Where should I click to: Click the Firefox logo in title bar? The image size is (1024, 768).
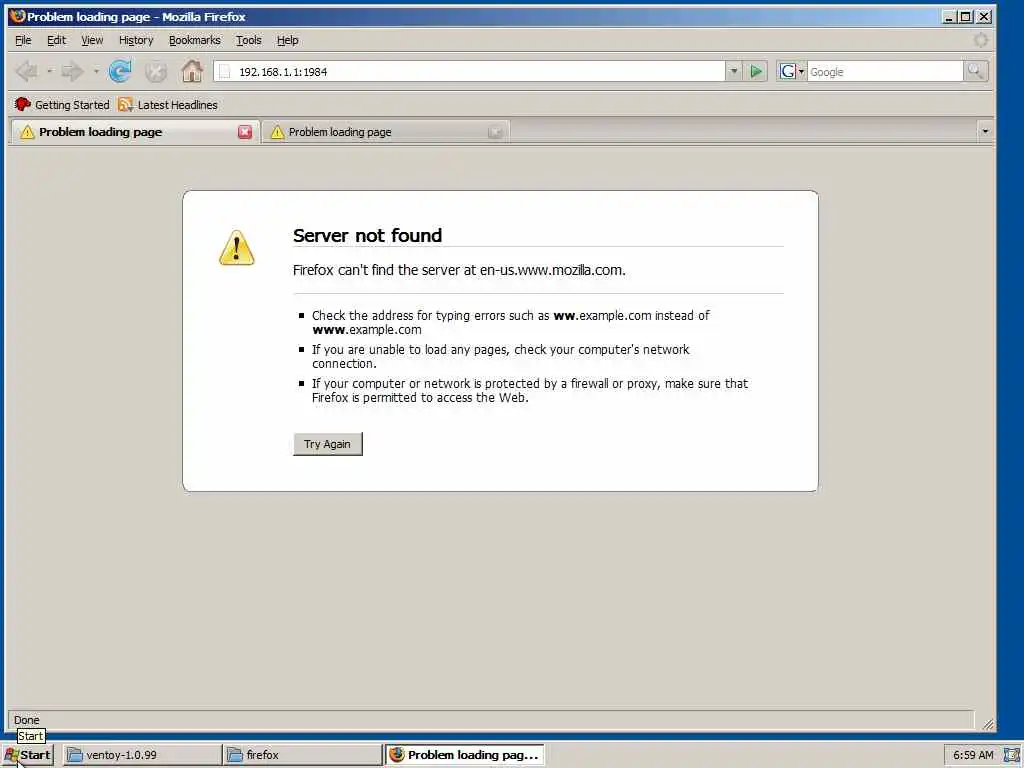coord(17,16)
